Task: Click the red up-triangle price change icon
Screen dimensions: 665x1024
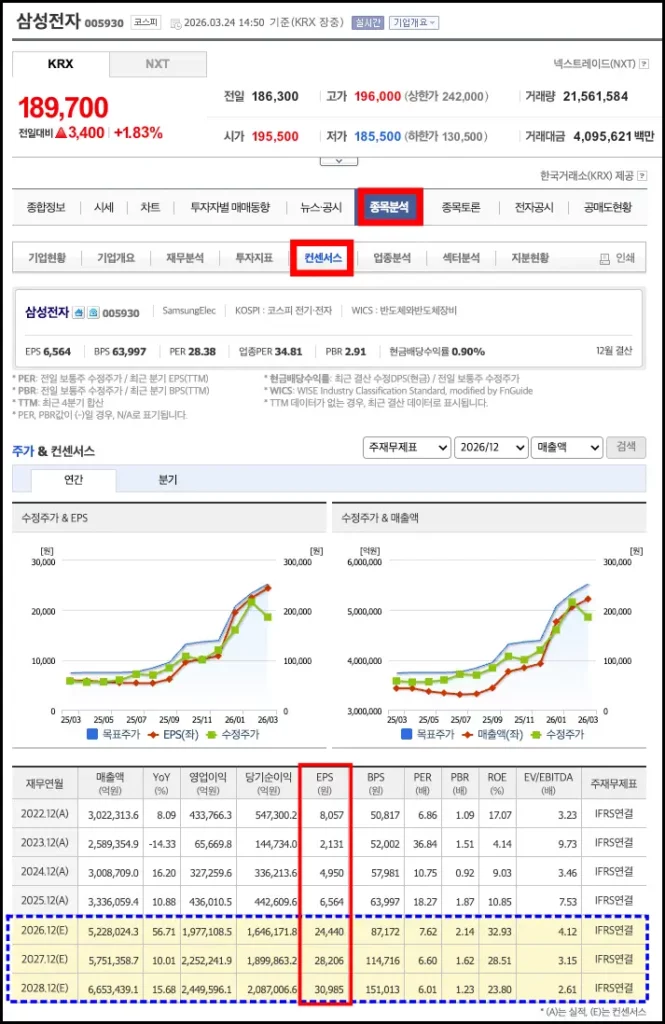Action: pos(61,133)
